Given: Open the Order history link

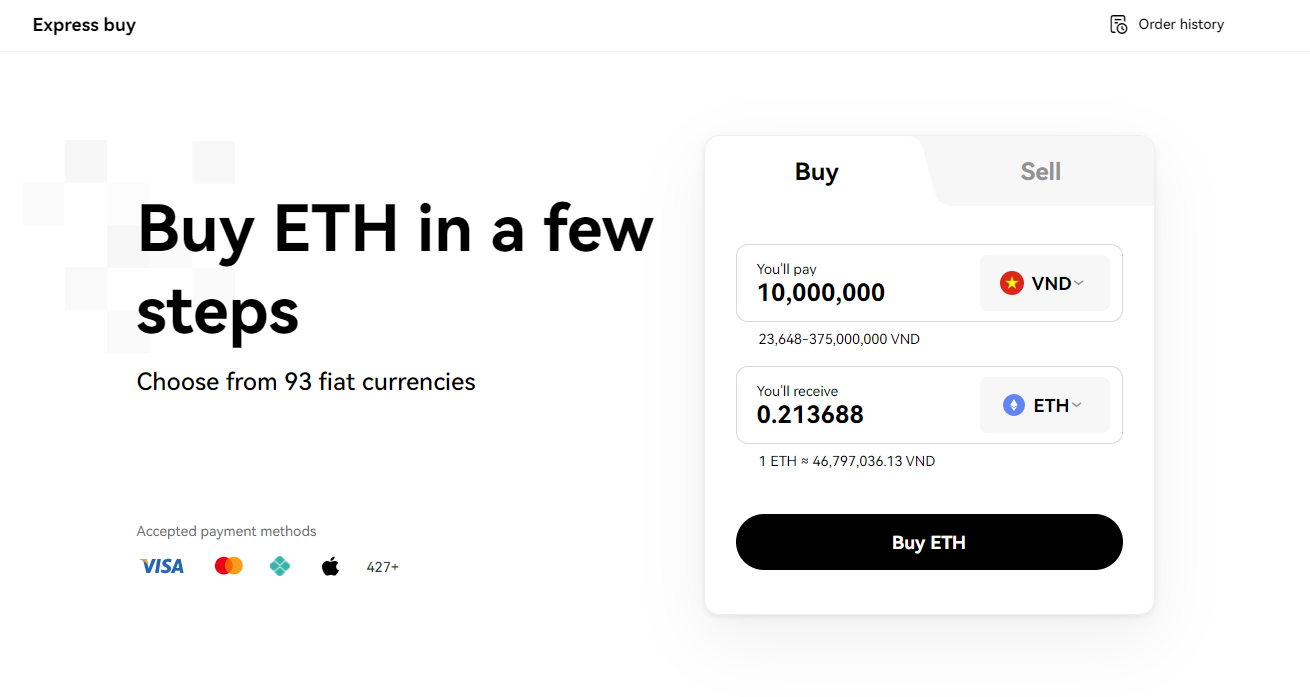Looking at the screenshot, I should pyautogui.click(x=1180, y=24).
